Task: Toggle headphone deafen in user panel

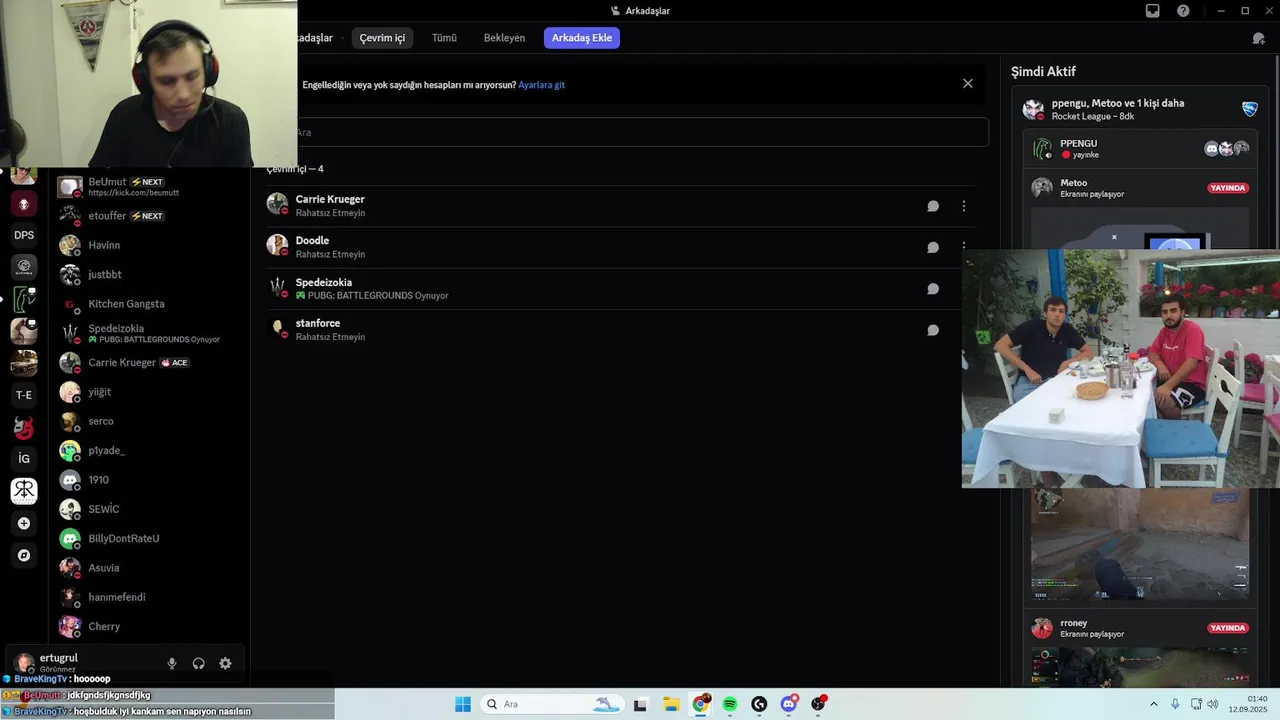Action: point(198,663)
